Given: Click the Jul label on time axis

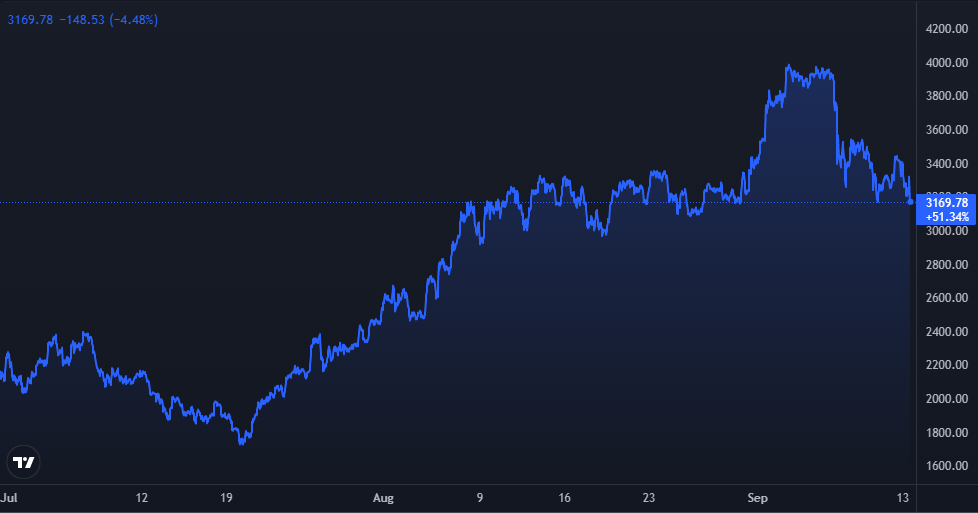Looking at the screenshot, I should (x=9, y=496).
